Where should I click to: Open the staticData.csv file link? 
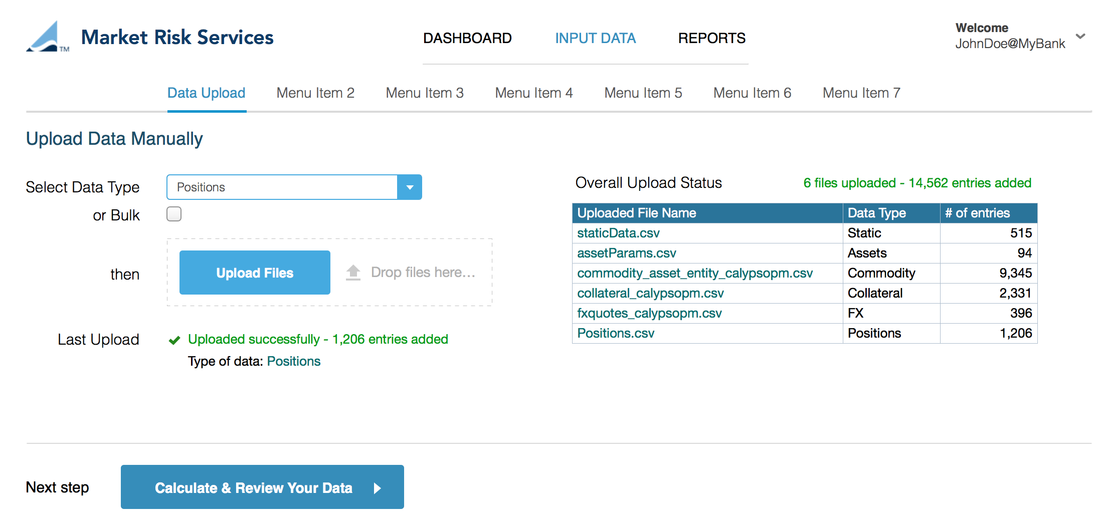point(618,233)
